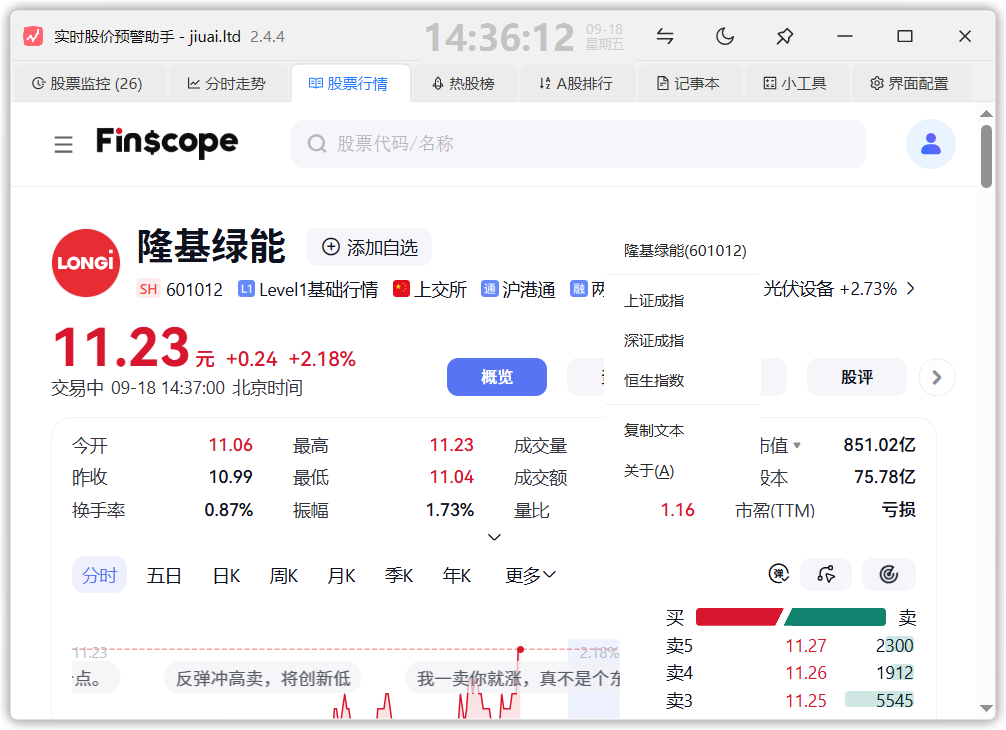Select the 五日 chart period
The width and height of the screenshot is (1006, 730).
tap(164, 575)
